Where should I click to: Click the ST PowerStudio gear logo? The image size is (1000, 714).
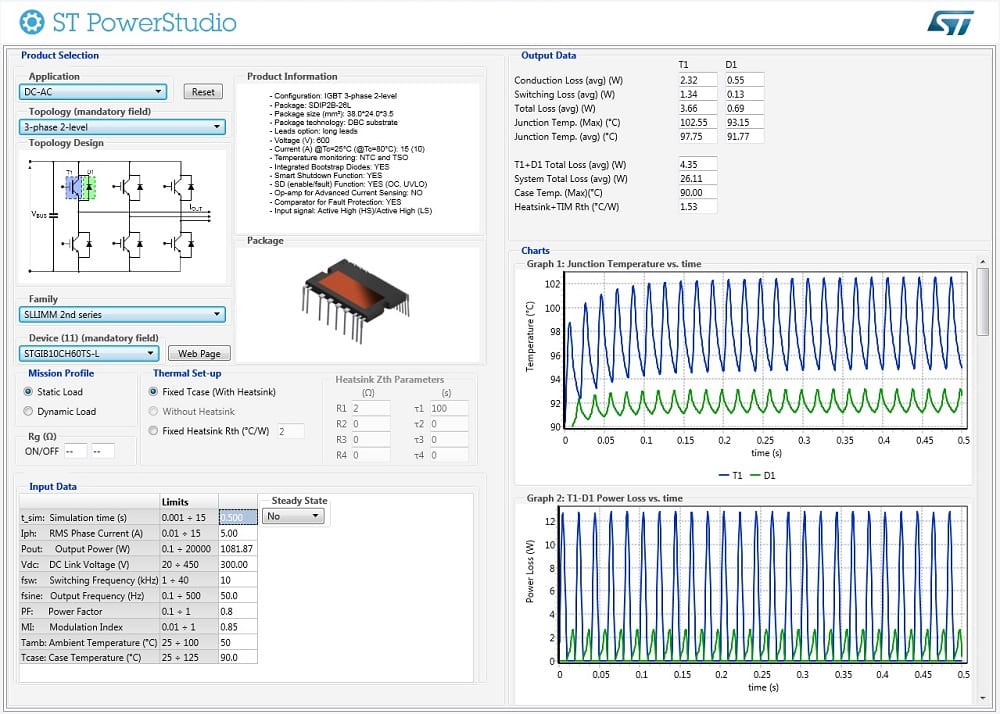point(31,21)
